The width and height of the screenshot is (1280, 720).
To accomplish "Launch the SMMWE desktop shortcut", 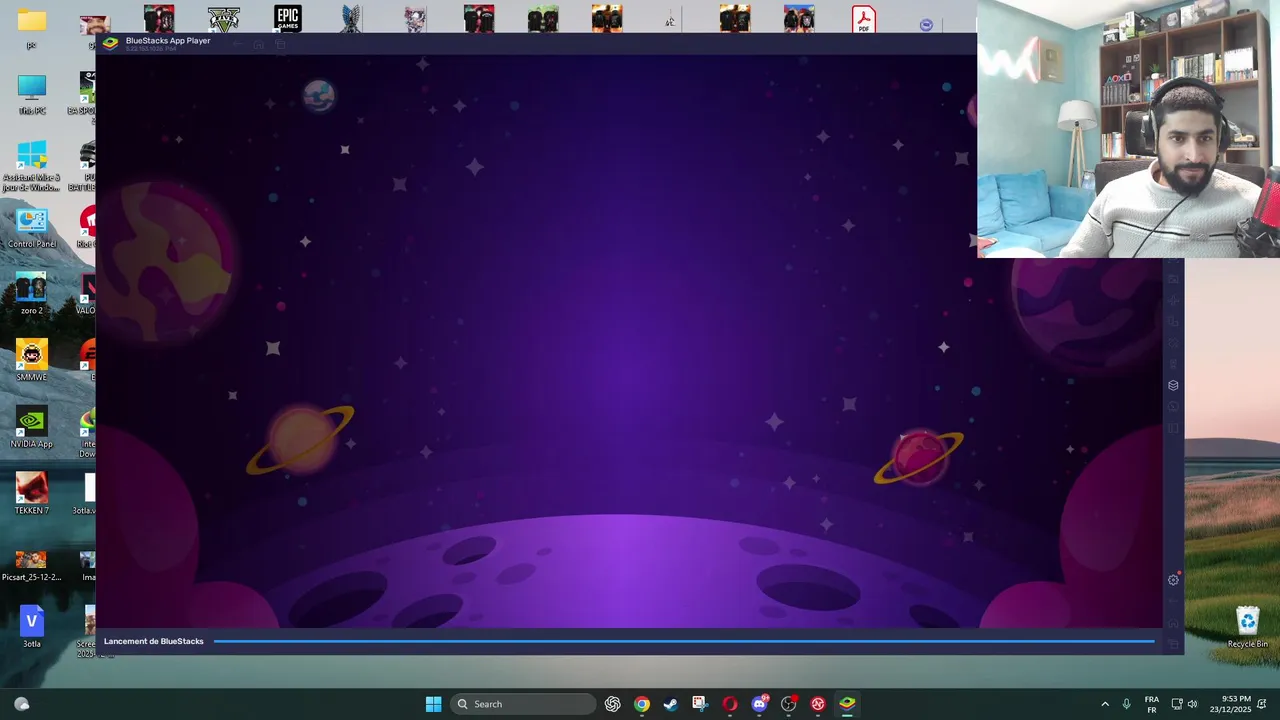I will 32,361.
